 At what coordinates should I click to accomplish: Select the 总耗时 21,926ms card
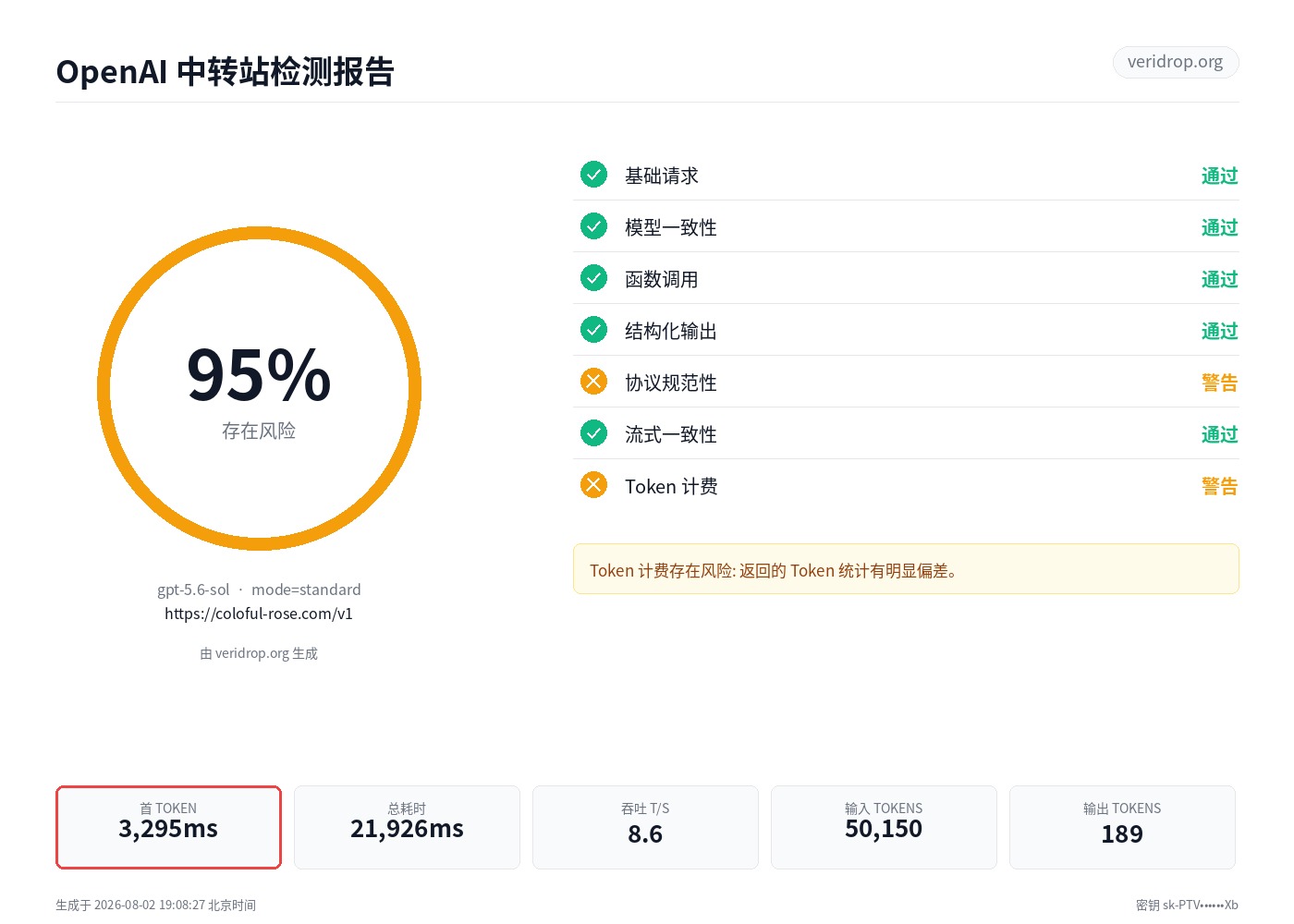coord(407,827)
